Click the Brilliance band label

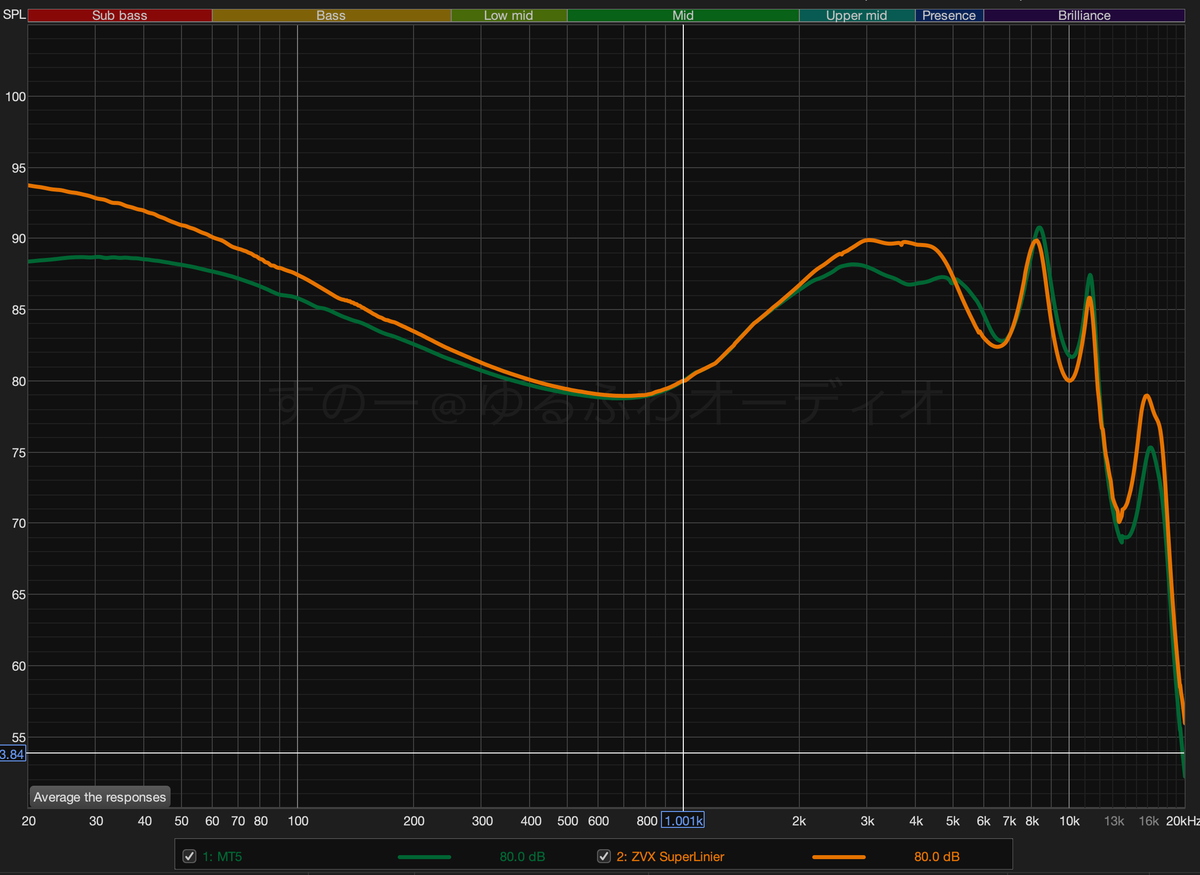click(1084, 15)
